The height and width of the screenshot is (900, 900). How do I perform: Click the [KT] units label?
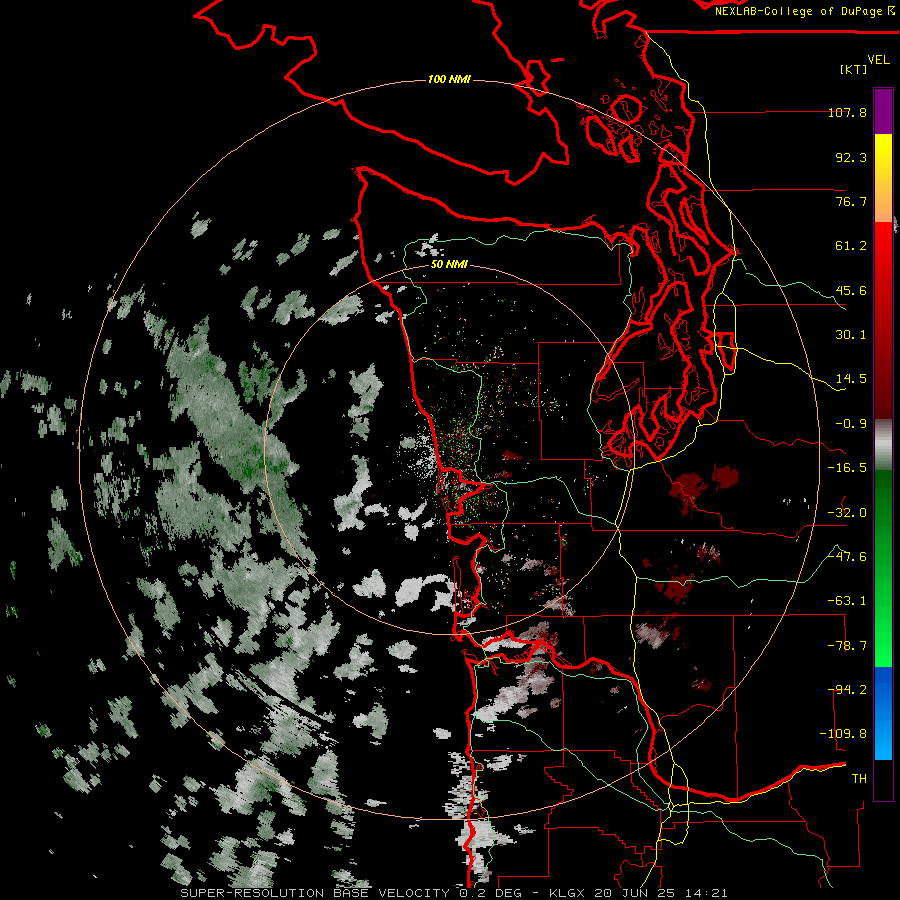[854, 69]
